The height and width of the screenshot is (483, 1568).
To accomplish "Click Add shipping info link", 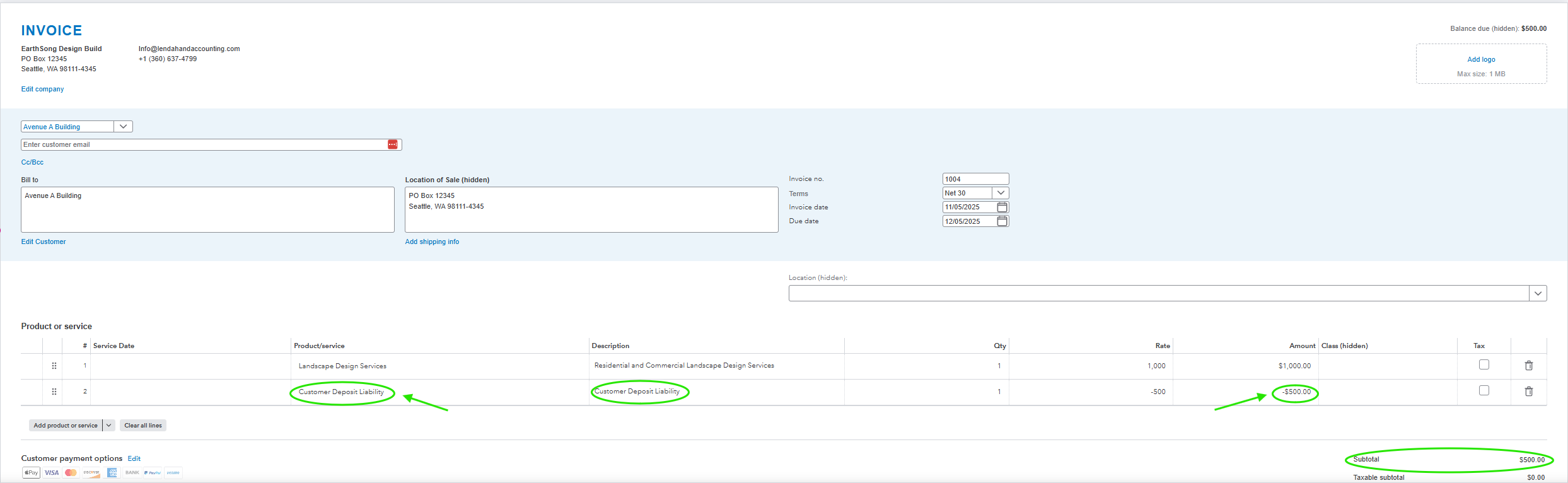I will click(432, 241).
